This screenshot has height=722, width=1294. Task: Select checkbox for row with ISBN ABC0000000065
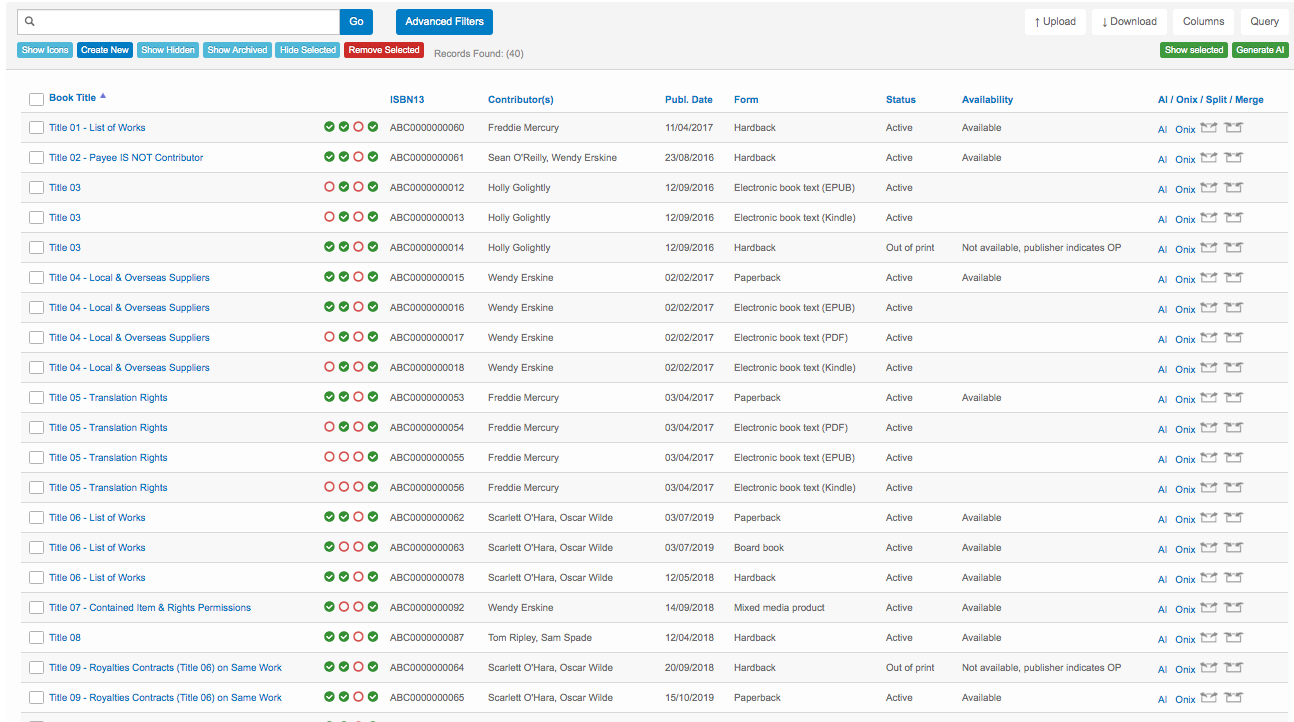point(36,698)
